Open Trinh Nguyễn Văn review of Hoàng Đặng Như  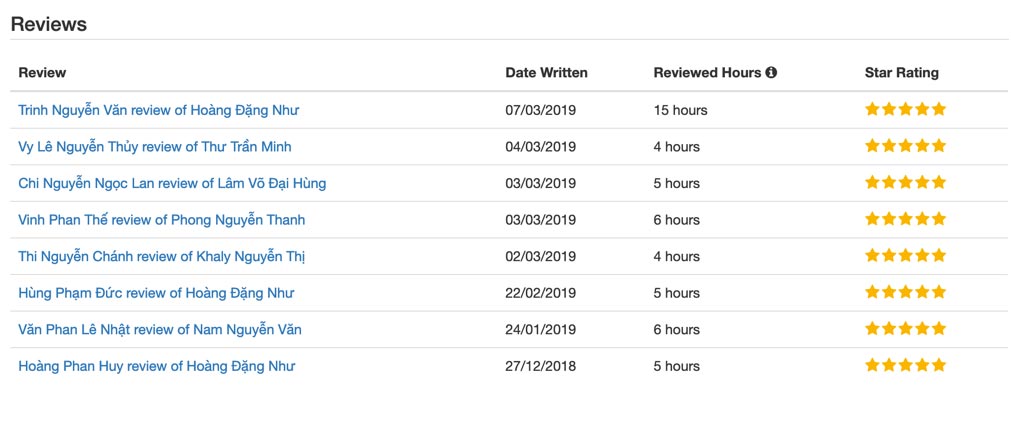tap(159, 110)
